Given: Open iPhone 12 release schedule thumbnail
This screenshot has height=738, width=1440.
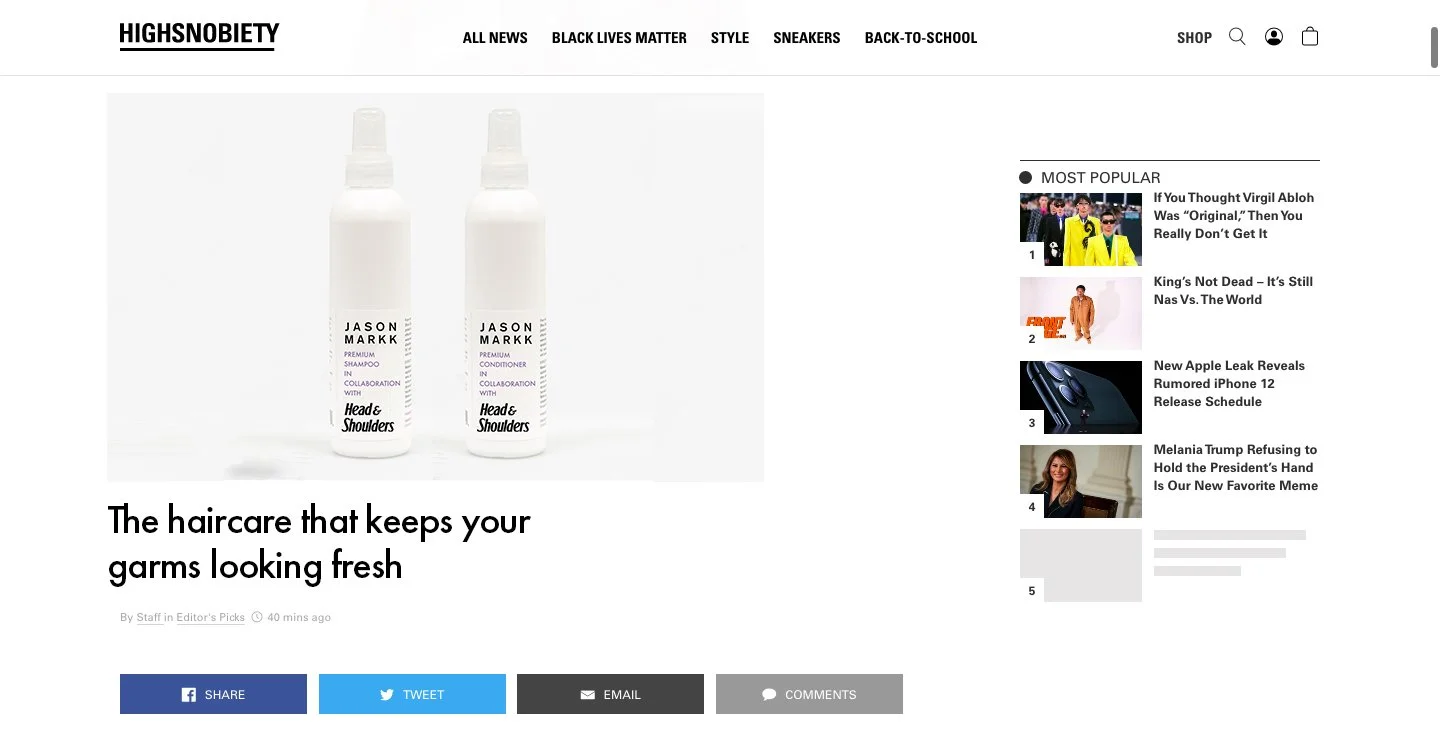Looking at the screenshot, I should pyautogui.click(x=1081, y=397).
